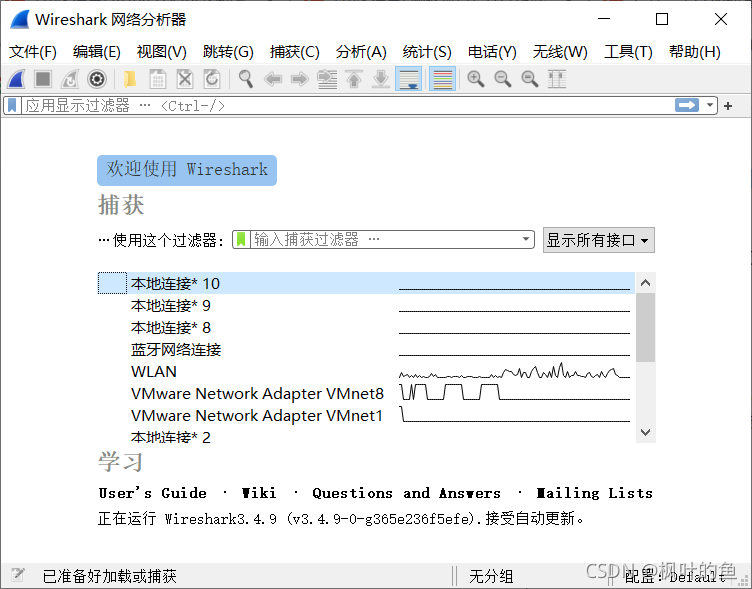Zoom in main window text
This screenshot has width=752, height=589.
[x=476, y=79]
